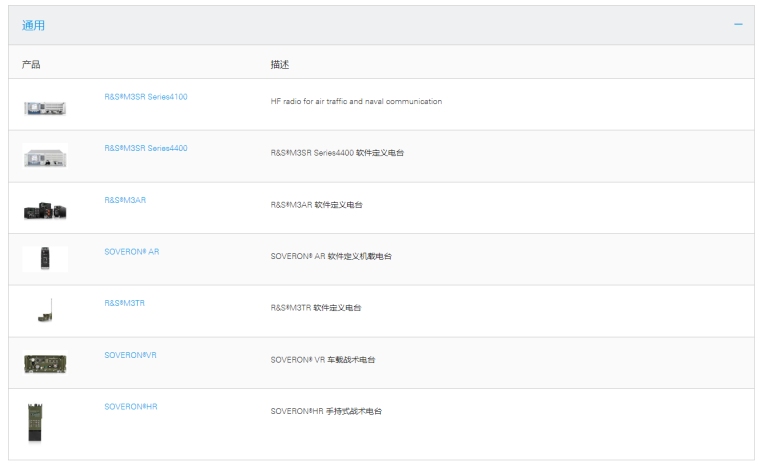The image size is (760, 466).
Task: Collapse the 通用 section with minus icon
Action: pyautogui.click(x=738, y=24)
